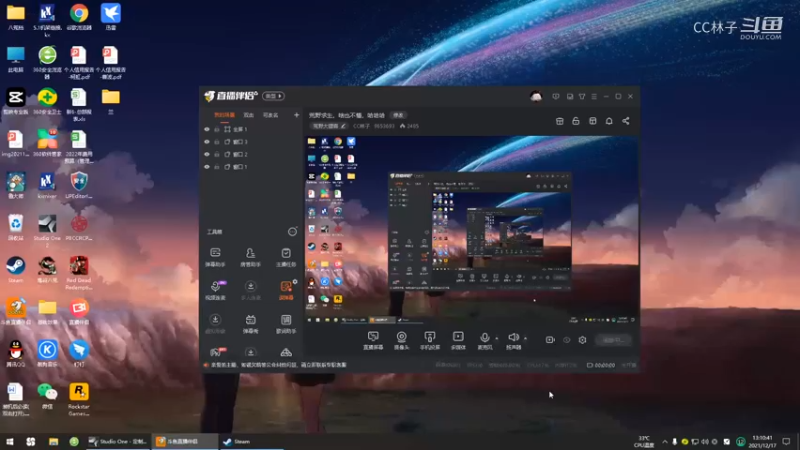Open the danmaku show tool
The width and height of the screenshot is (800, 450).
[251, 323]
